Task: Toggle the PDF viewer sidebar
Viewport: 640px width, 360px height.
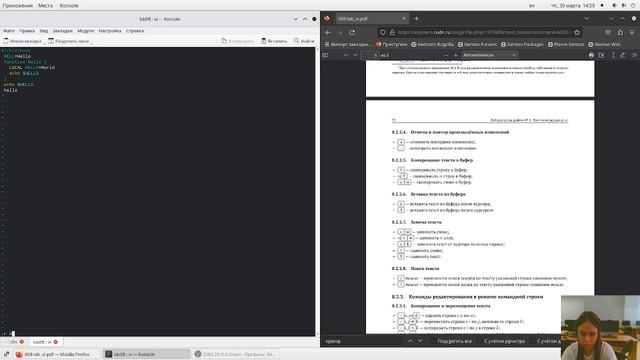Action: click(x=325, y=55)
